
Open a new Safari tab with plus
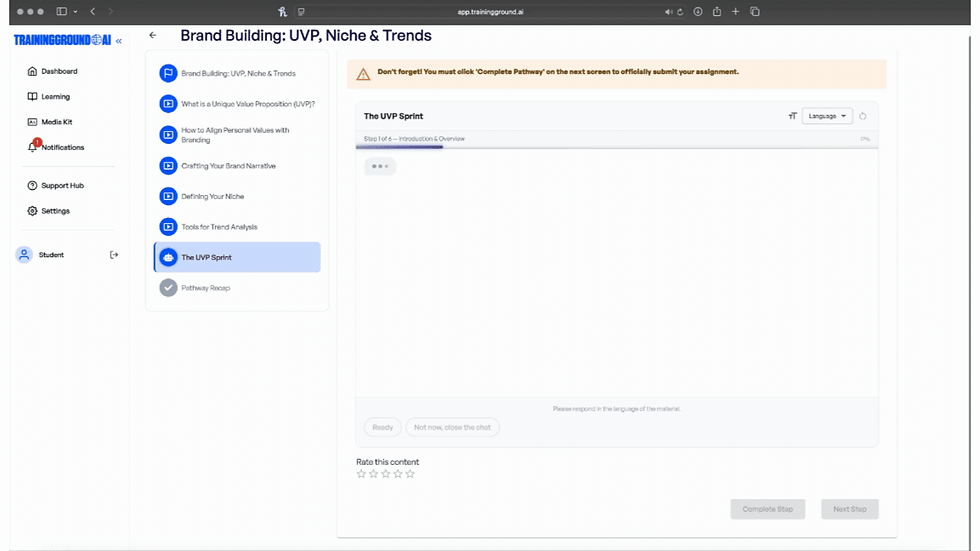point(736,11)
